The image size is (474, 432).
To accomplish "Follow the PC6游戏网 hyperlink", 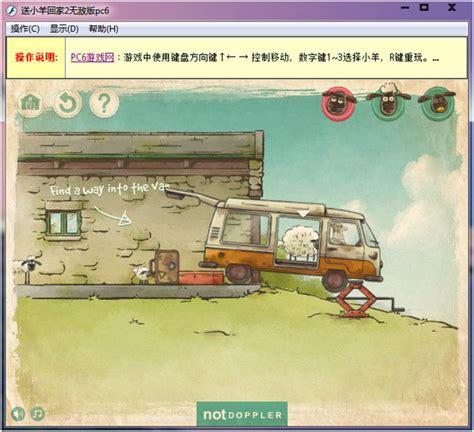I will [x=92, y=57].
